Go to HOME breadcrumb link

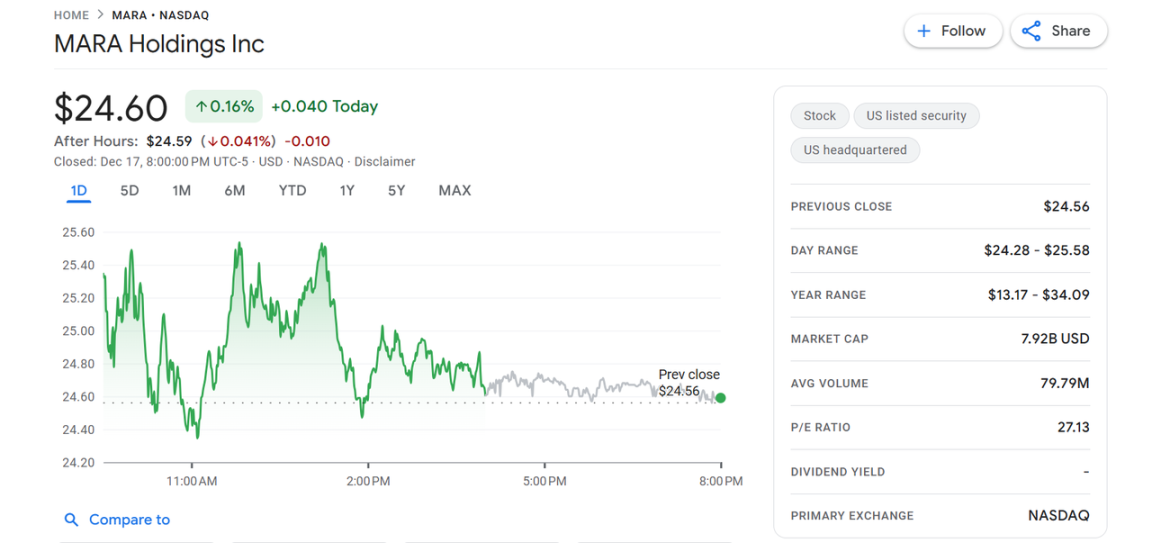[x=71, y=15]
